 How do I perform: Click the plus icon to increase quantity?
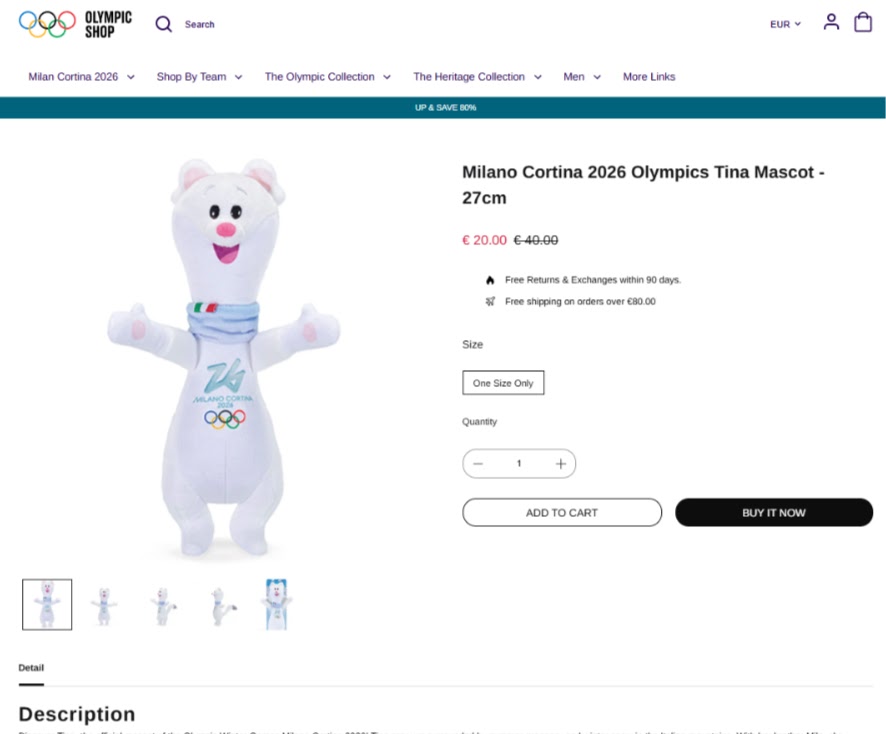pos(560,463)
